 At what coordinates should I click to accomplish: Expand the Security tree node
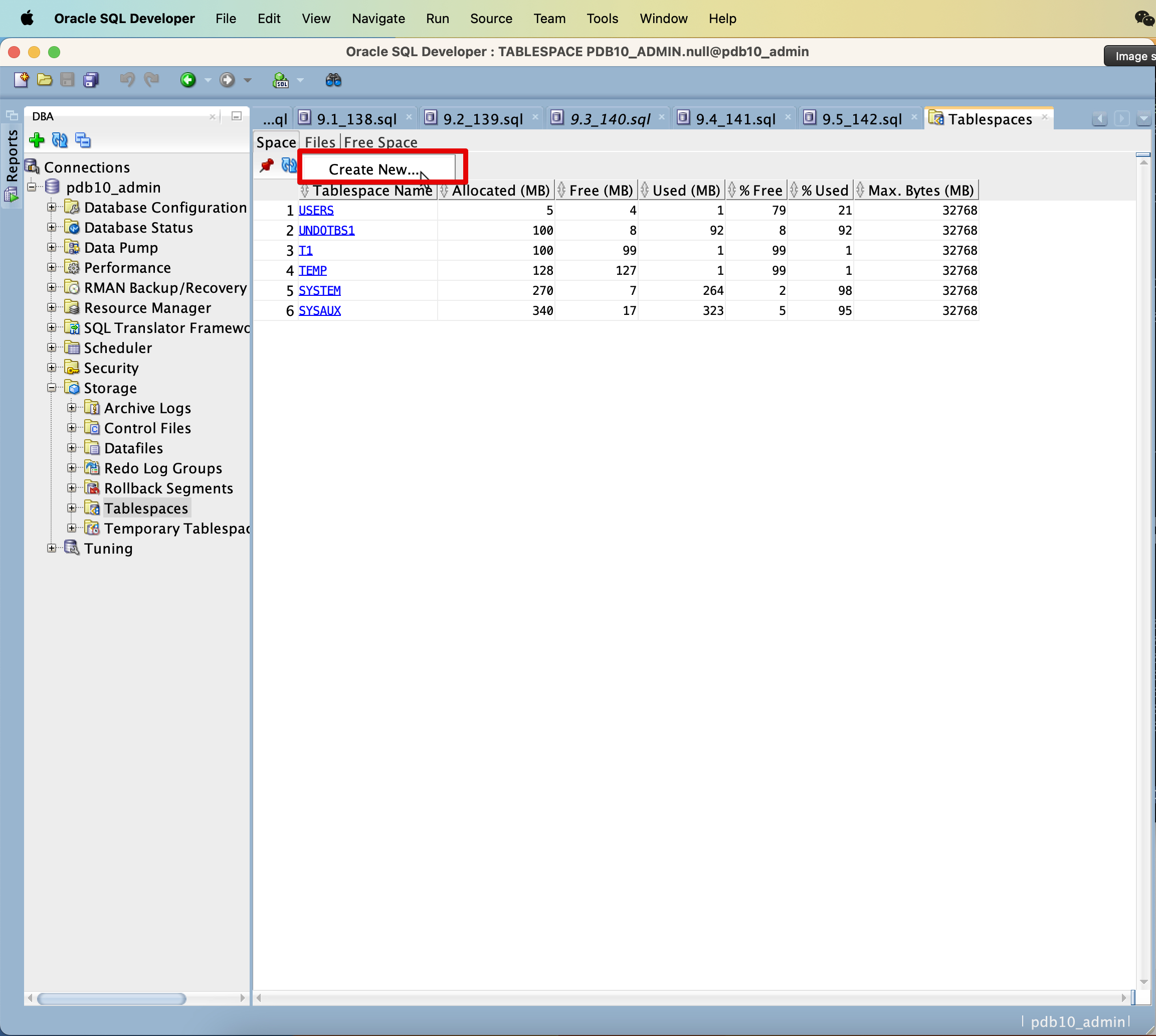(x=52, y=368)
